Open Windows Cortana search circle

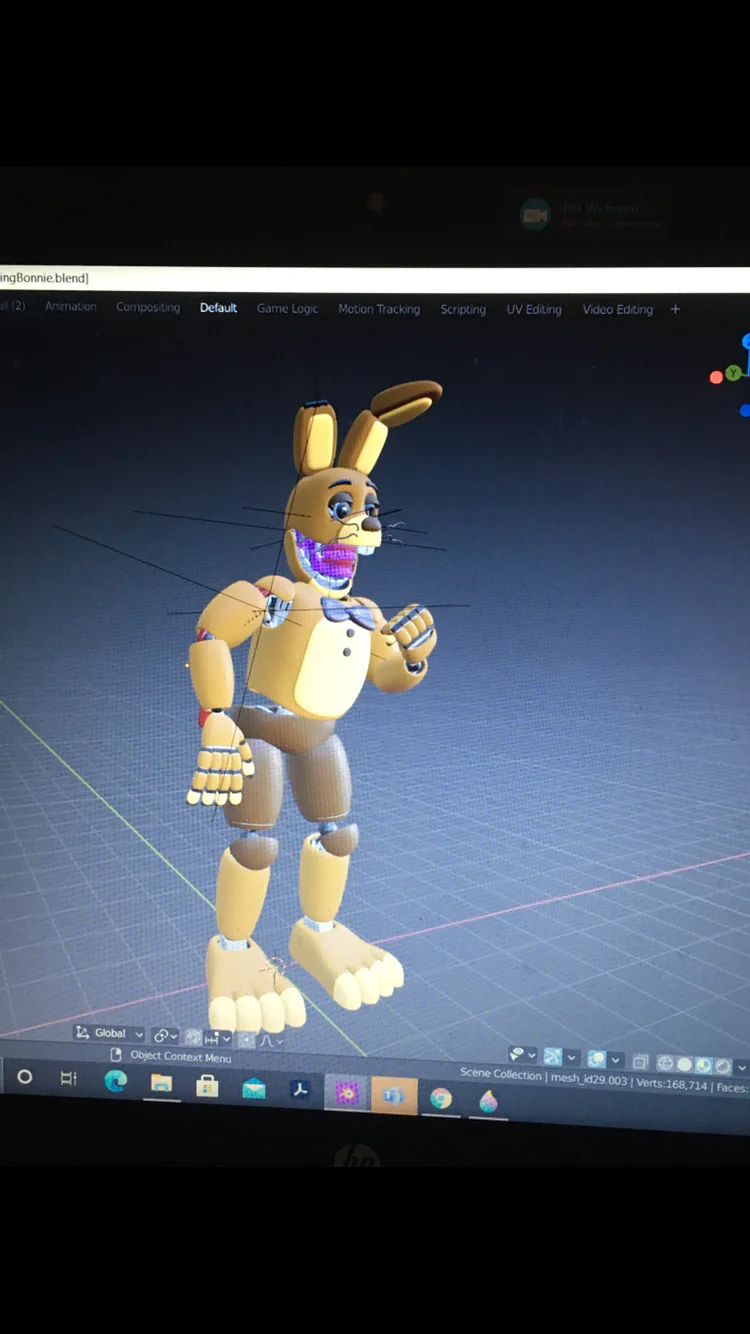coord(25,1077)
